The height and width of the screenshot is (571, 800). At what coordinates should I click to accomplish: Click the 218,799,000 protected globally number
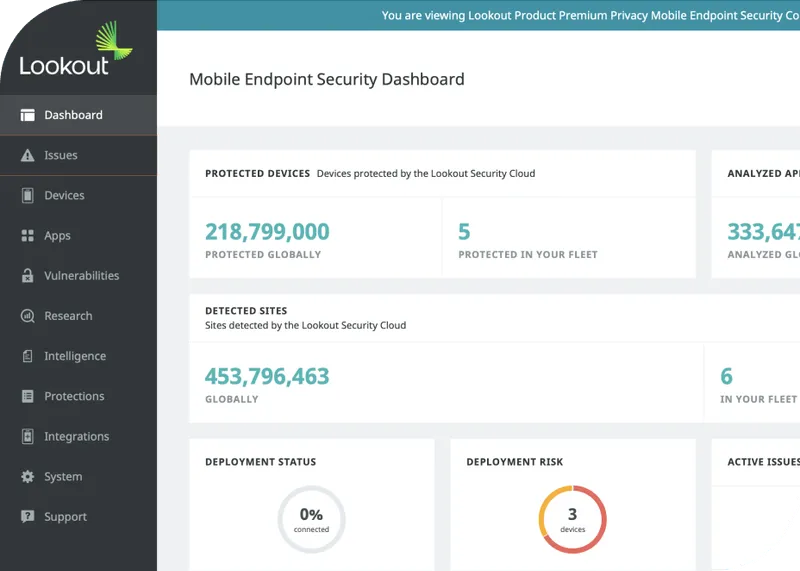tap(267, 232)
